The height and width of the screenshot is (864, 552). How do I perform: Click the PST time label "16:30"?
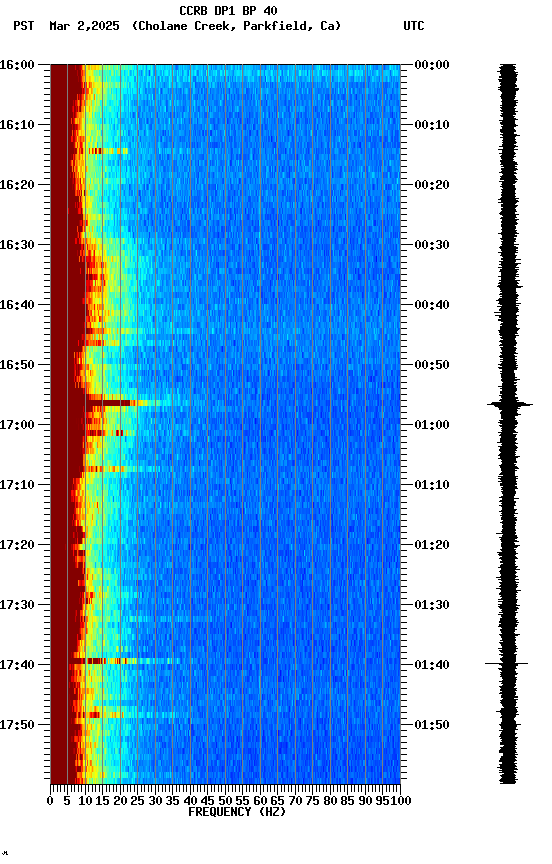coord(17,245)
